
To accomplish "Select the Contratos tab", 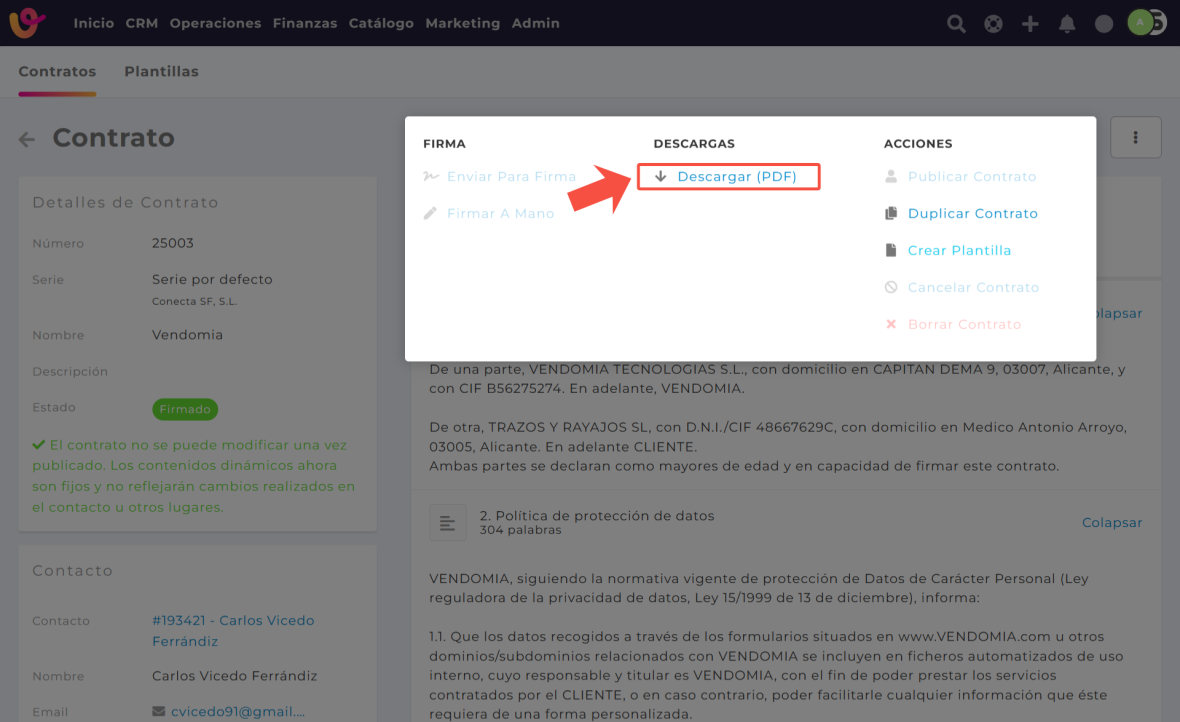I will 57,72.
